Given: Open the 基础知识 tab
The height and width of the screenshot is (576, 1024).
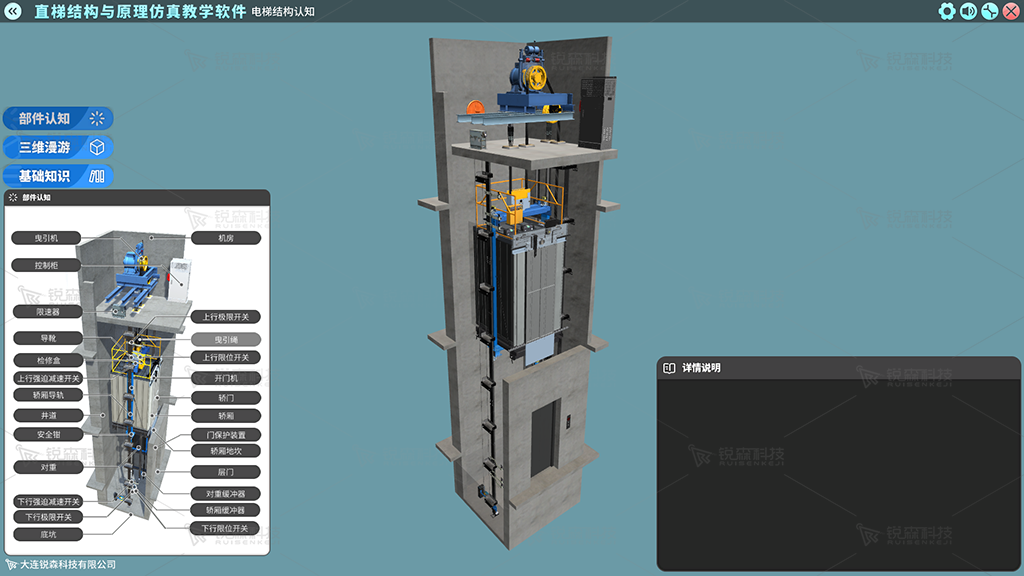Looking at the screenshot, I should [x=57, y=176].
